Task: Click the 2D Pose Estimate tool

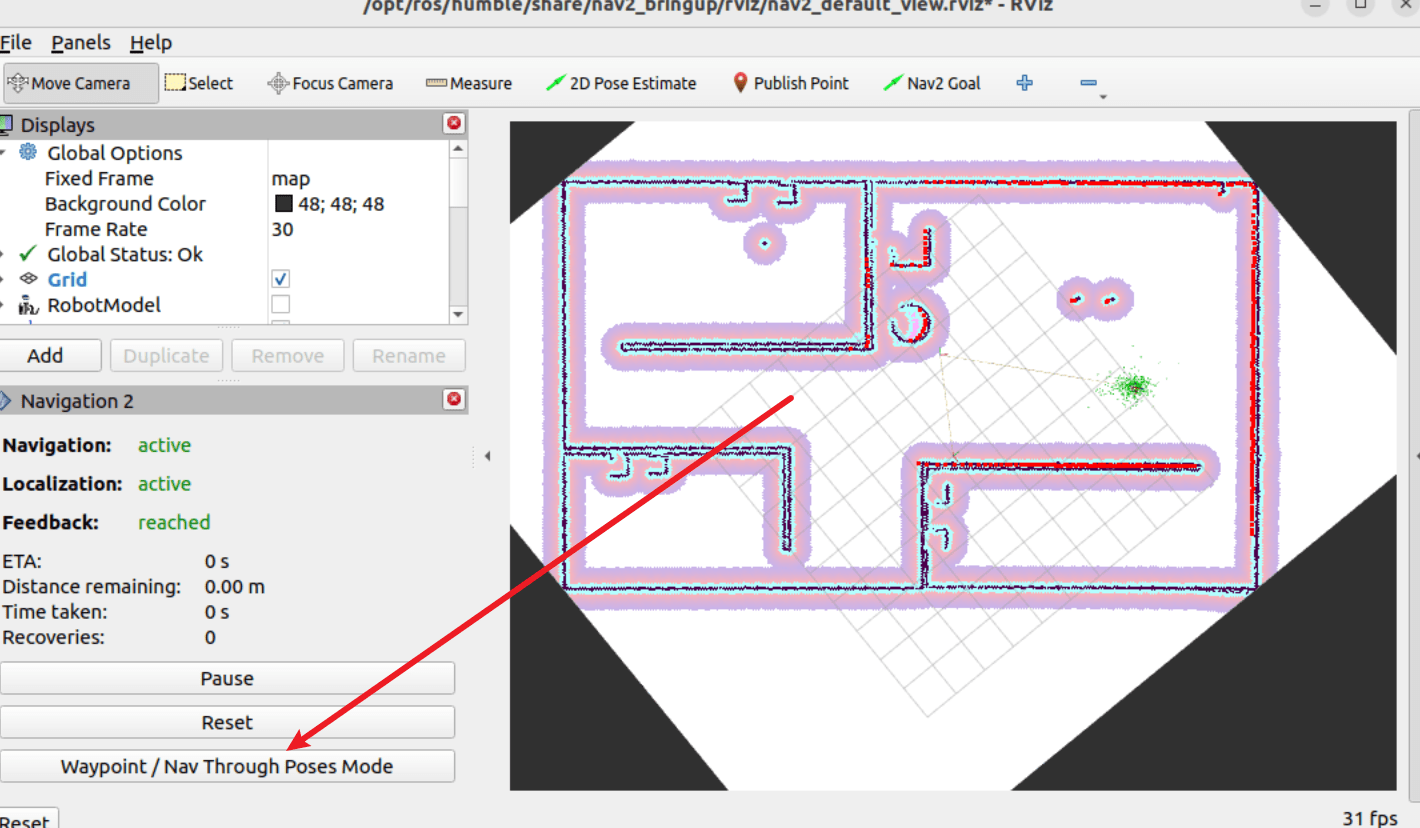Action: tap(621, 84)
